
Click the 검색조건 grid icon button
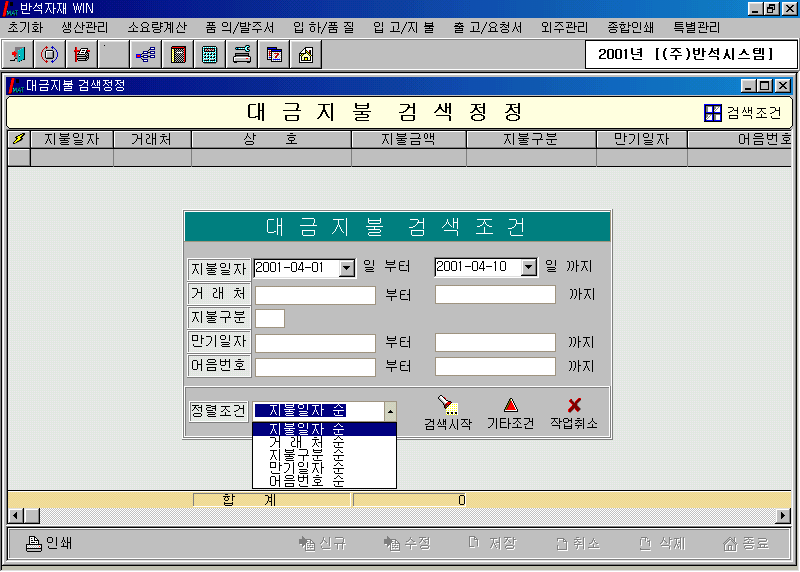pos(742,113)
